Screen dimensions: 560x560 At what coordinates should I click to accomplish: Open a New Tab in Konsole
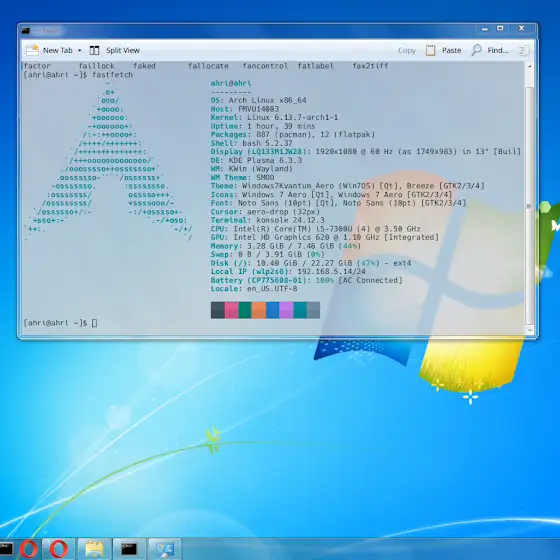click(x=49, y=50)
